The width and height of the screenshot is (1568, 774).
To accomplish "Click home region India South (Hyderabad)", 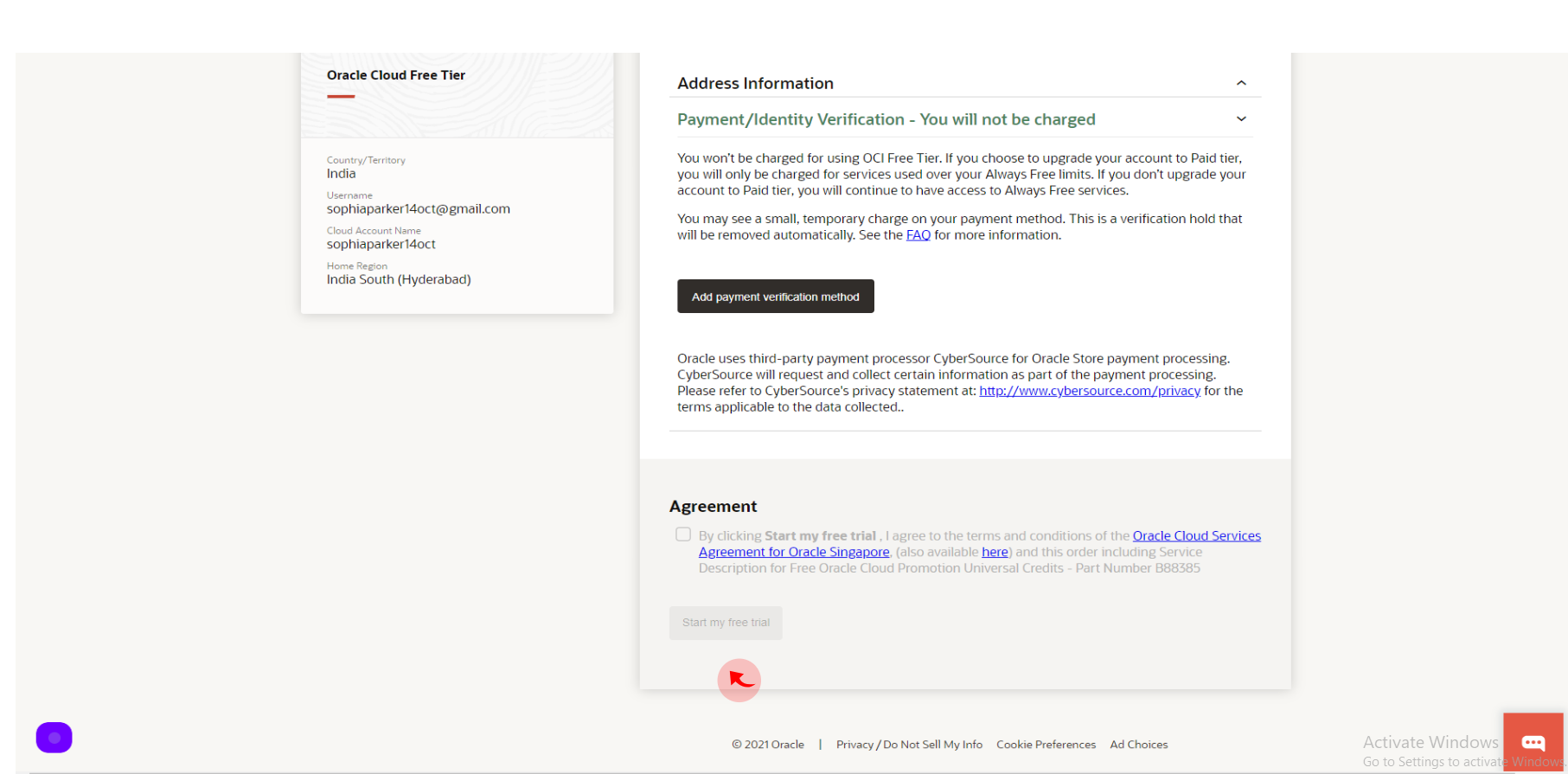I will tap(399, 280).
